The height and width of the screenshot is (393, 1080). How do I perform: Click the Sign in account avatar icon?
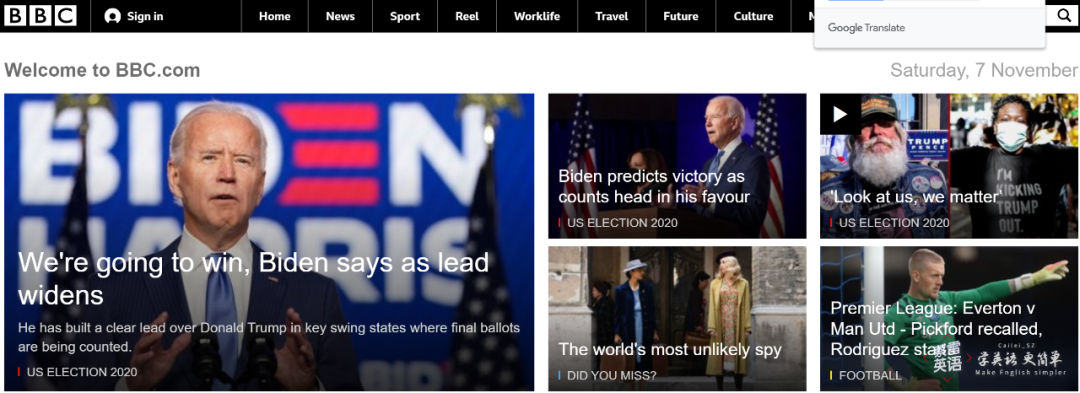[x=112, y=17]
